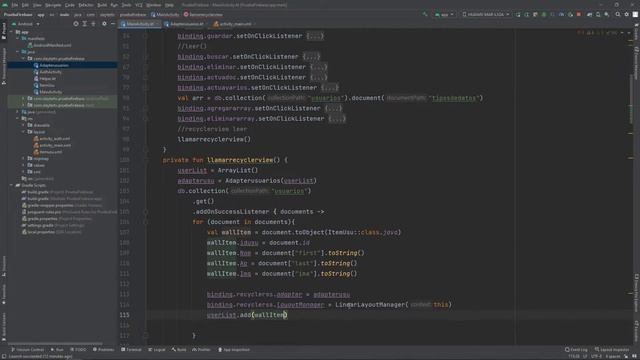The width and height of the screenshot is (640, 360).
Task: Open Search Everywhere magnifier icon
Action: coord(618,14)
